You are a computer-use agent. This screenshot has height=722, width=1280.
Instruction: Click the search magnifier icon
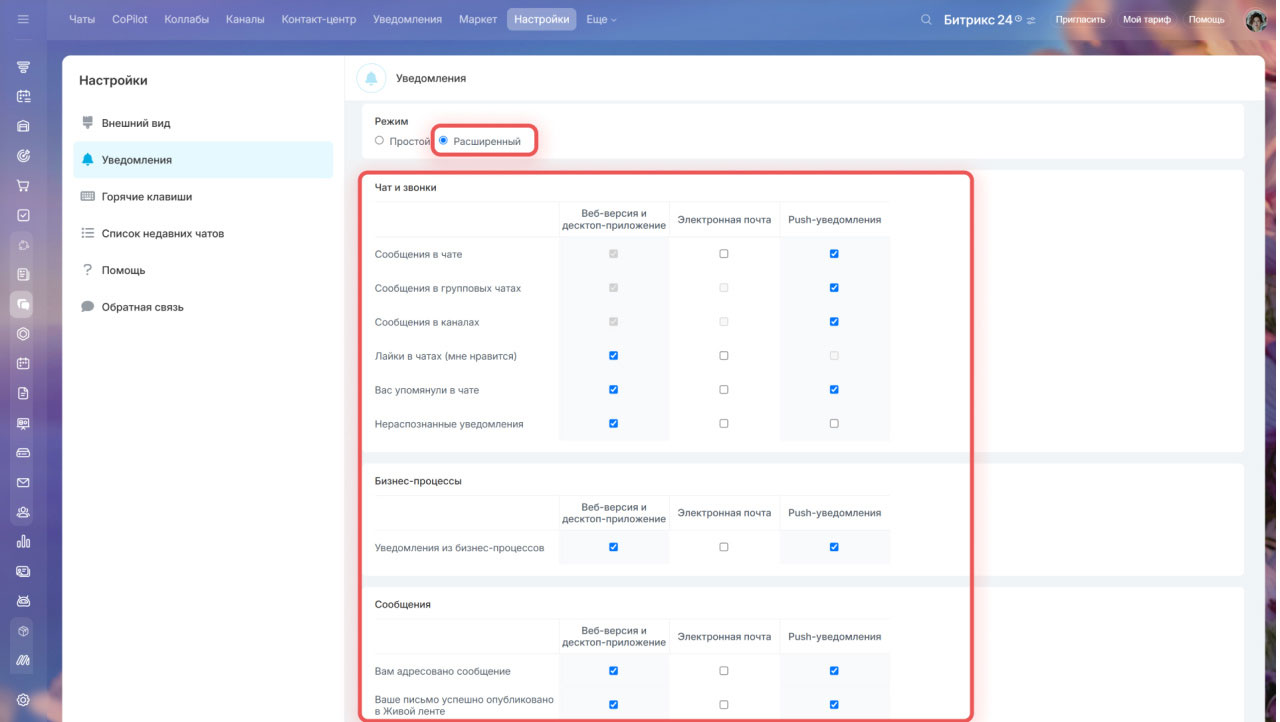click(926, 20)
